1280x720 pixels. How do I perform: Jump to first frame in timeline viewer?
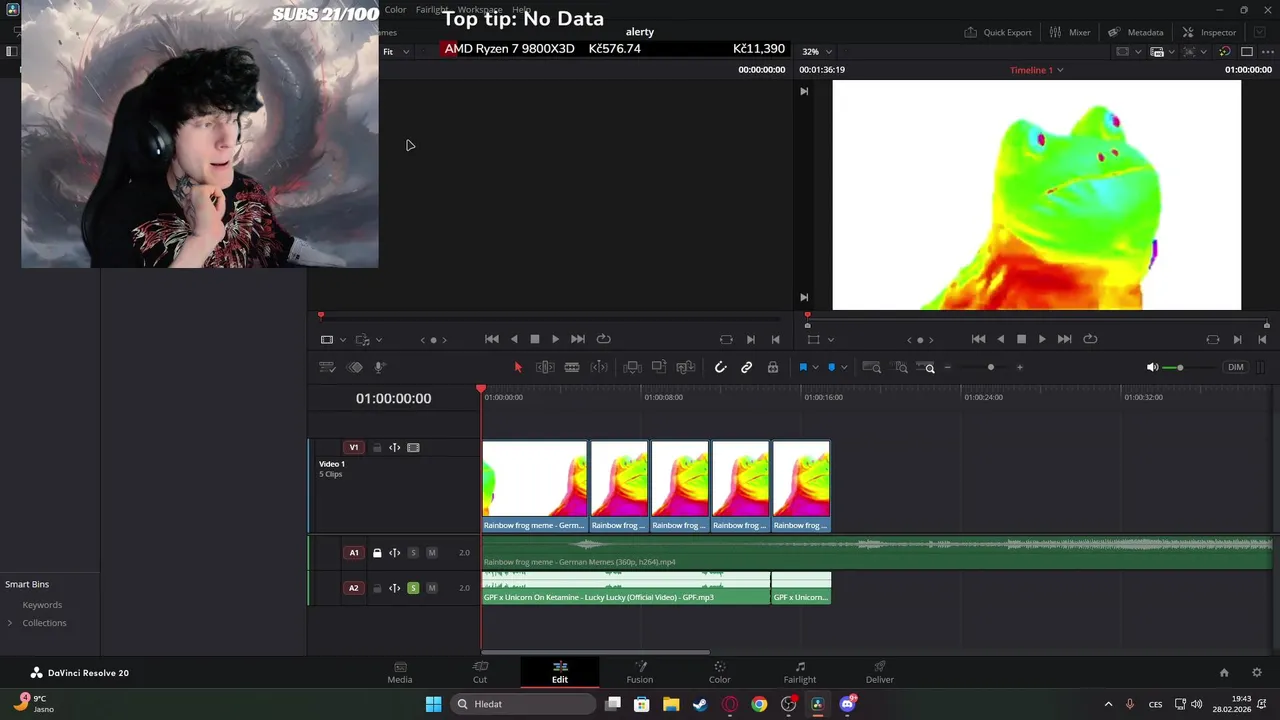point(978,340)
